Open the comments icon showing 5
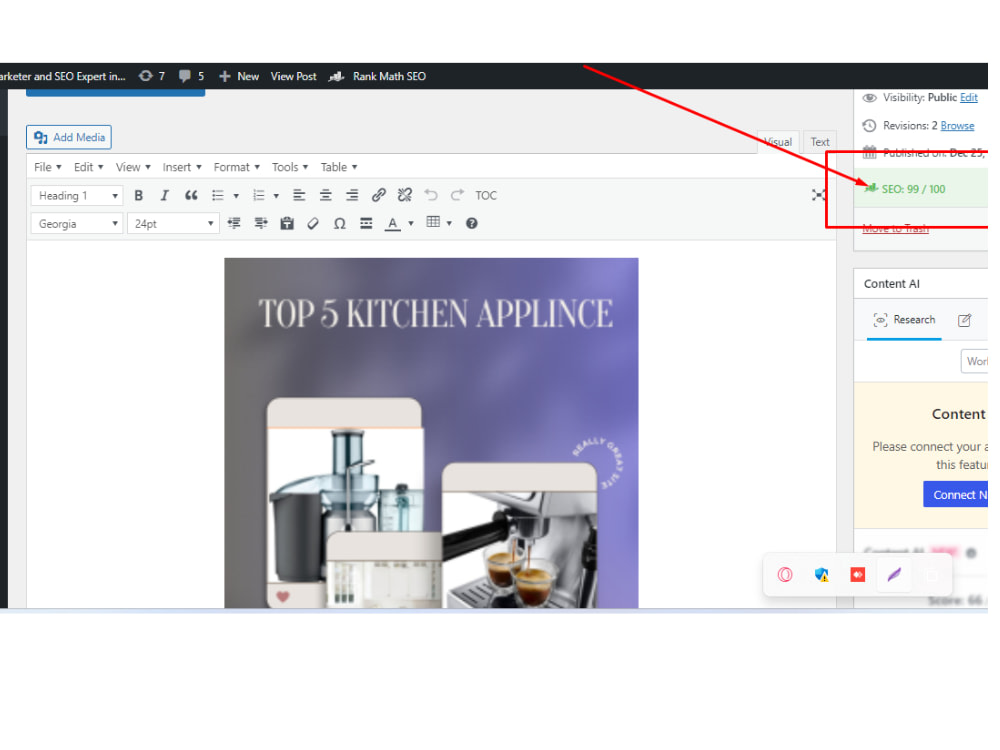The width and height of the screenshot is (1000, 750). coord(191,76)
